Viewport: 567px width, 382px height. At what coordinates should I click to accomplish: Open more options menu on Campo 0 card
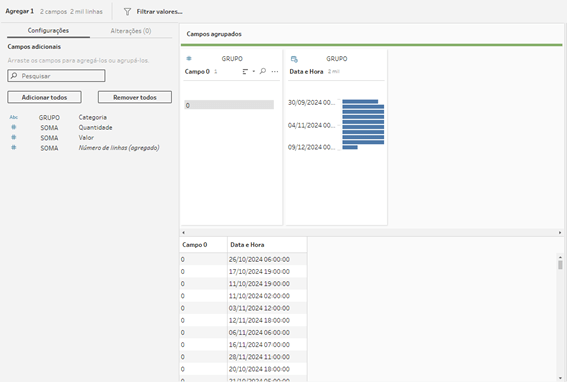[x=275, y=72]
